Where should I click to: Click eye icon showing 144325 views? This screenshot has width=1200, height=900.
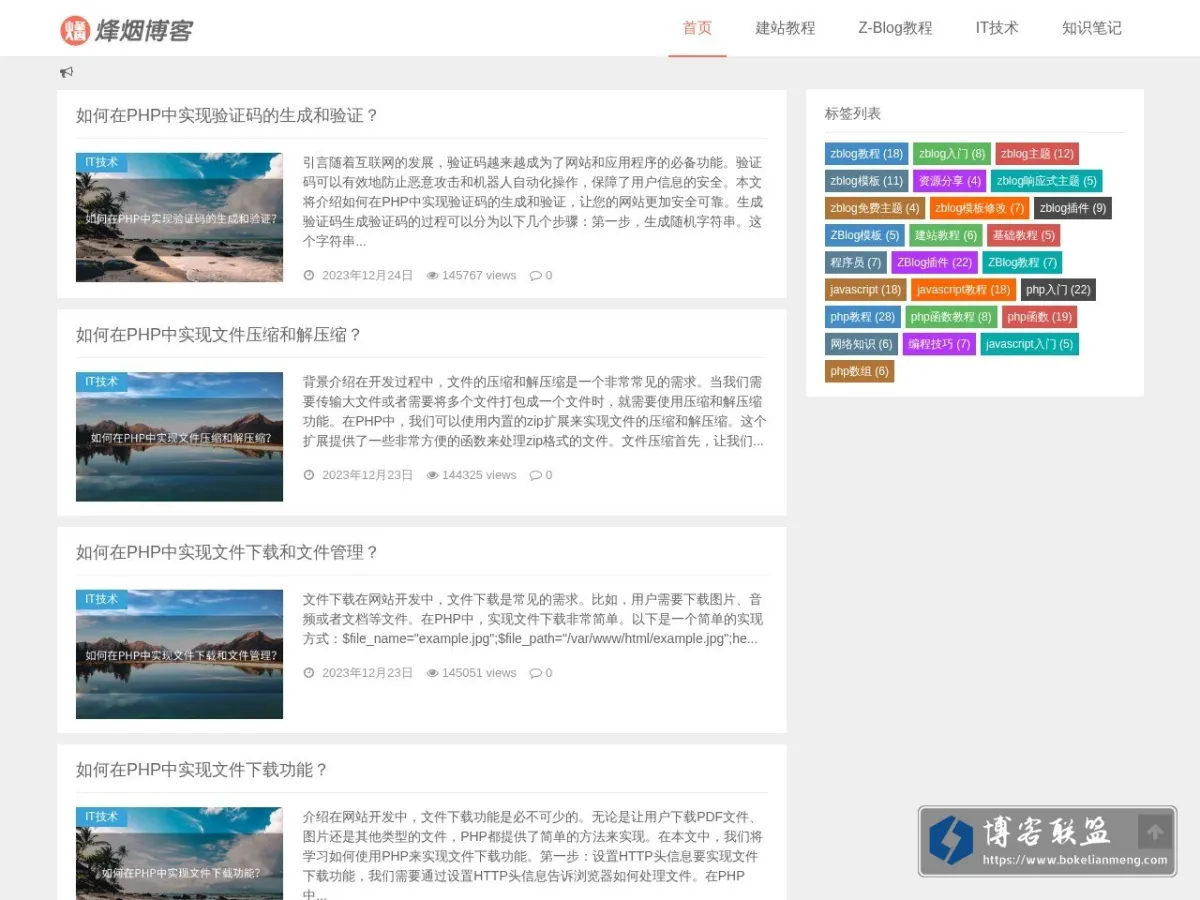coord(432,475)
